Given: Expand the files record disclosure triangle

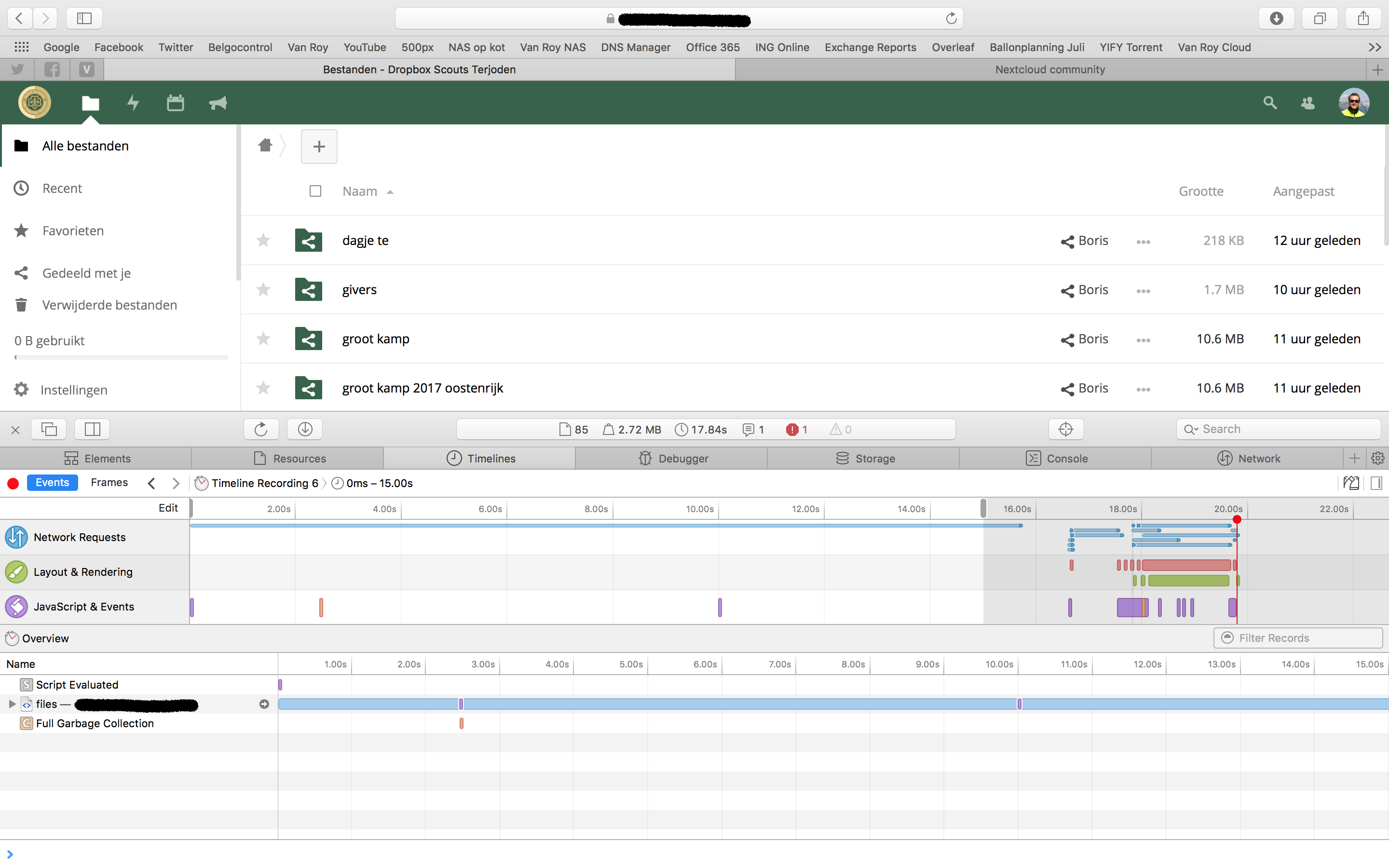Looking at the screenshot, I should click(12, 704).
